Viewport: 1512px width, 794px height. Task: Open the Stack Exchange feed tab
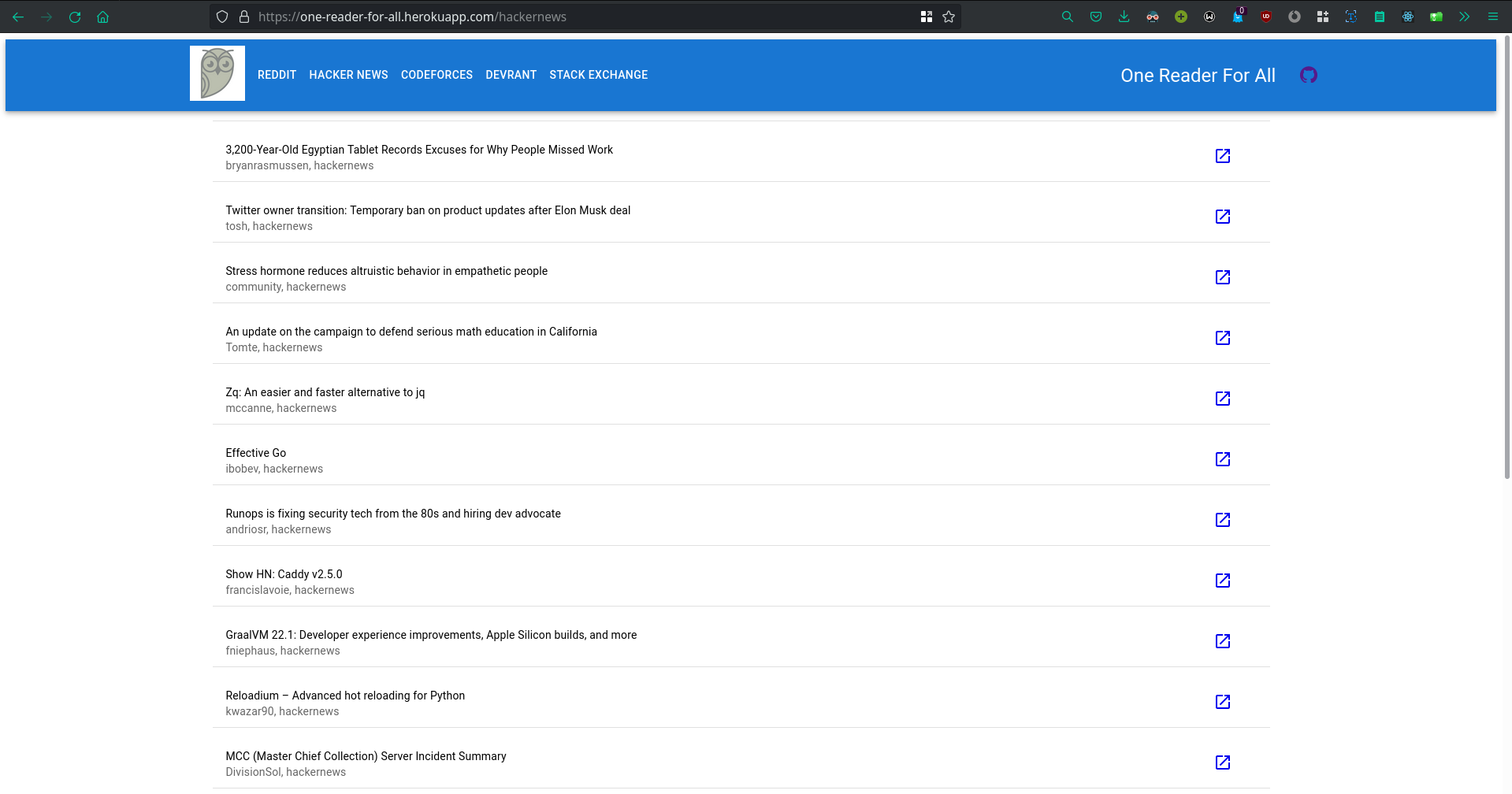click(599, 75)
